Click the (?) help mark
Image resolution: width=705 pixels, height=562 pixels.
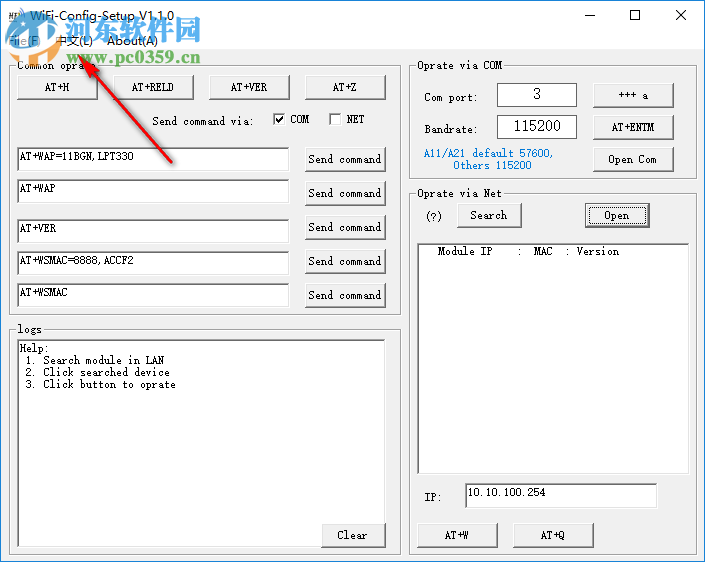click(x=434, y=216)
